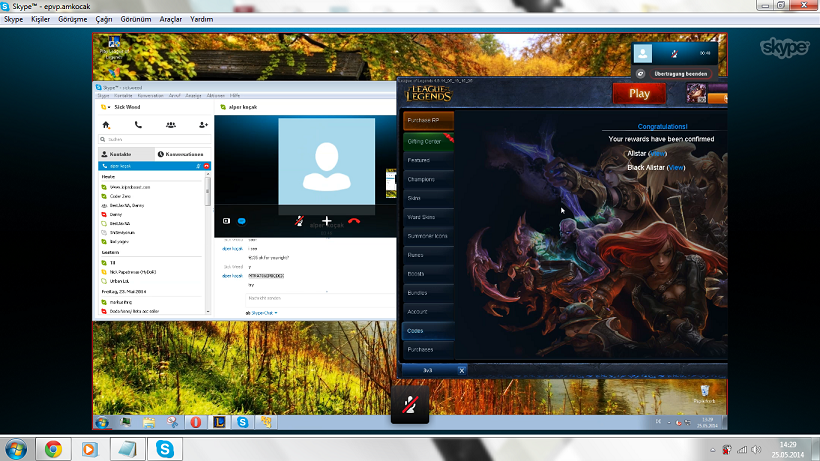Click the View link next to Alistar
This screenshot has width=820, height=461.
657,154
